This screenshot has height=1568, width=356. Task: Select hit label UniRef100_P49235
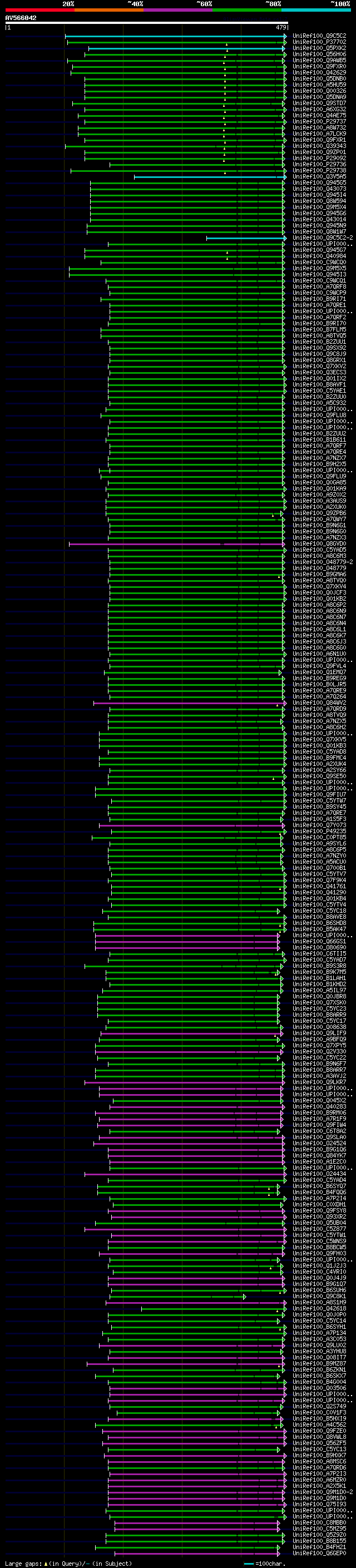319,832
